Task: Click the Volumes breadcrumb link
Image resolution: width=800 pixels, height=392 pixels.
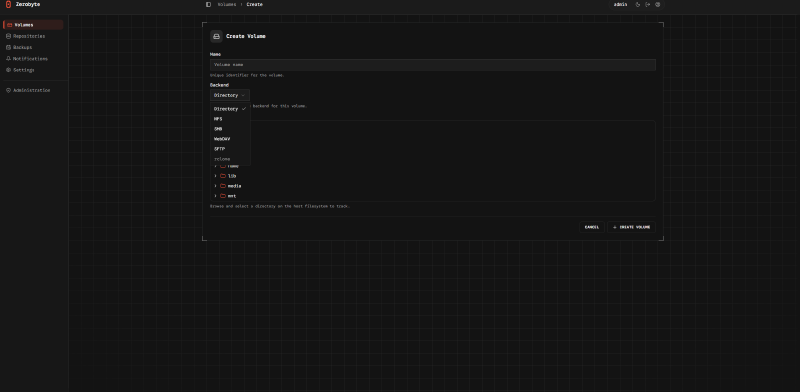Action: point(227,5)
